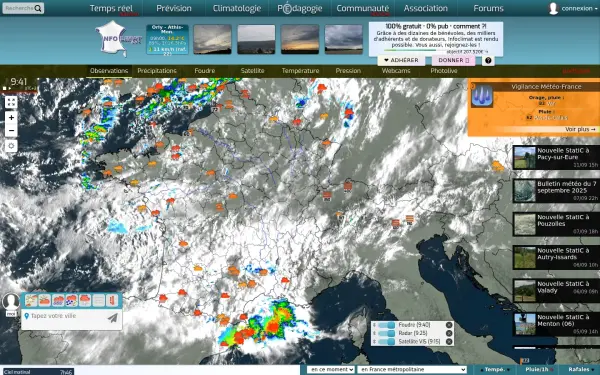
Task: Open the Climatologie menu
Action: [236, 8]
